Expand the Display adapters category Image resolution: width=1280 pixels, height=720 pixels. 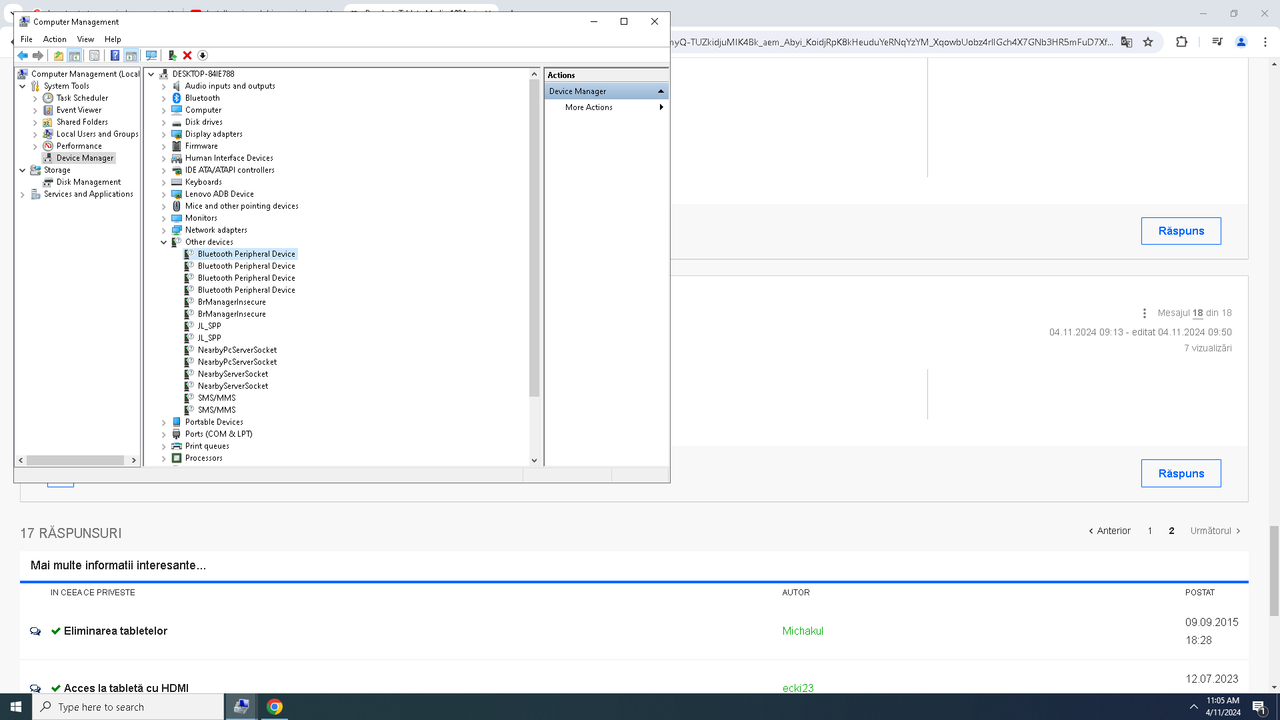(x=164, y=134)
